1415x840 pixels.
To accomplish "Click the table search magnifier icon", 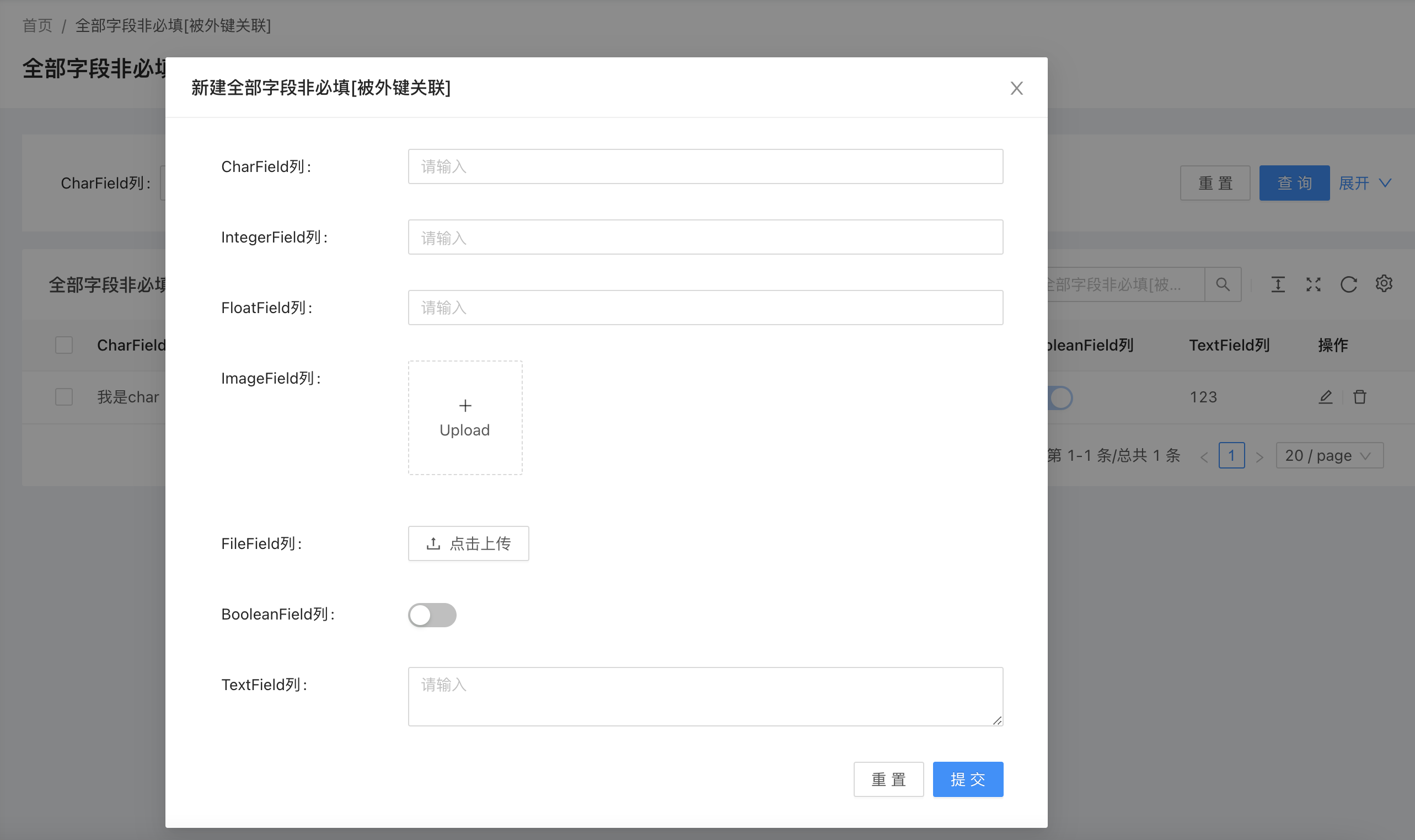I will [1223, 284].
